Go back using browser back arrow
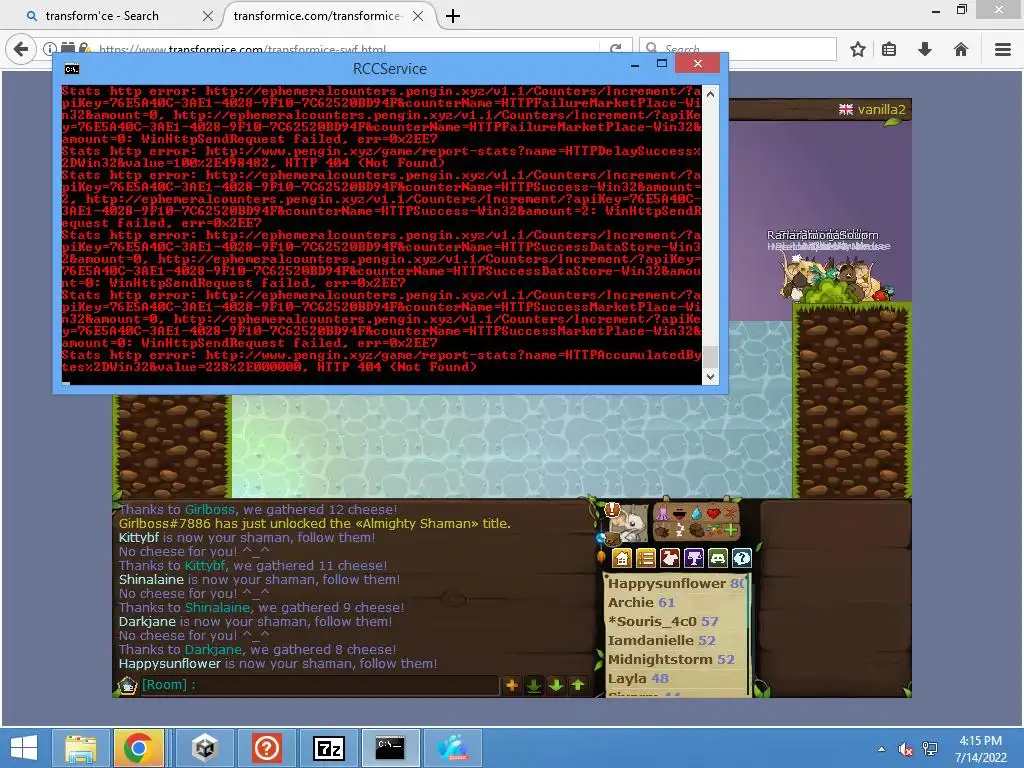The width and height of the screenshot is (1024, 768). pos(21,49)
